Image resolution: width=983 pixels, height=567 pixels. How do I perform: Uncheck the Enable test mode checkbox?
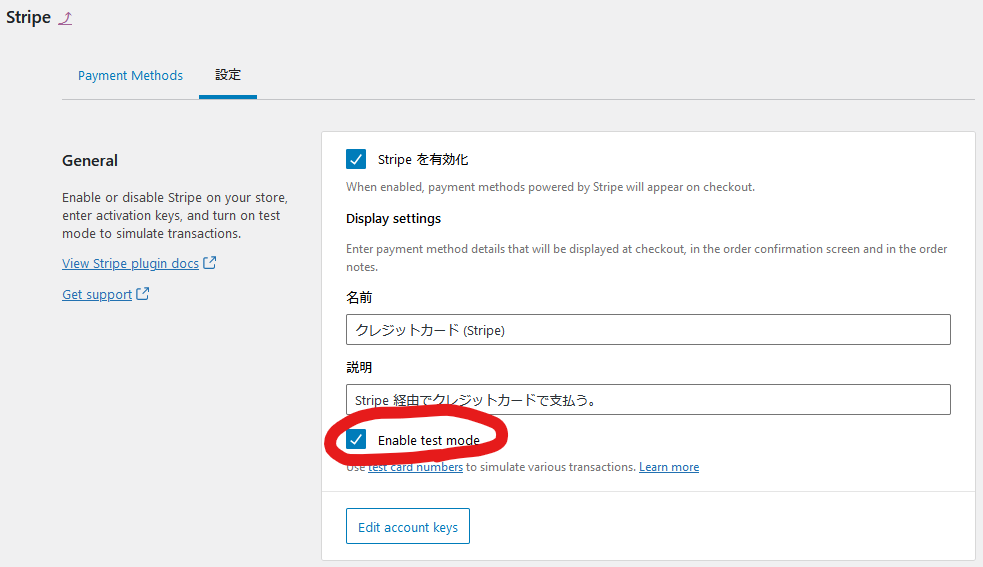pyautogui.click(x=356, y=440)
